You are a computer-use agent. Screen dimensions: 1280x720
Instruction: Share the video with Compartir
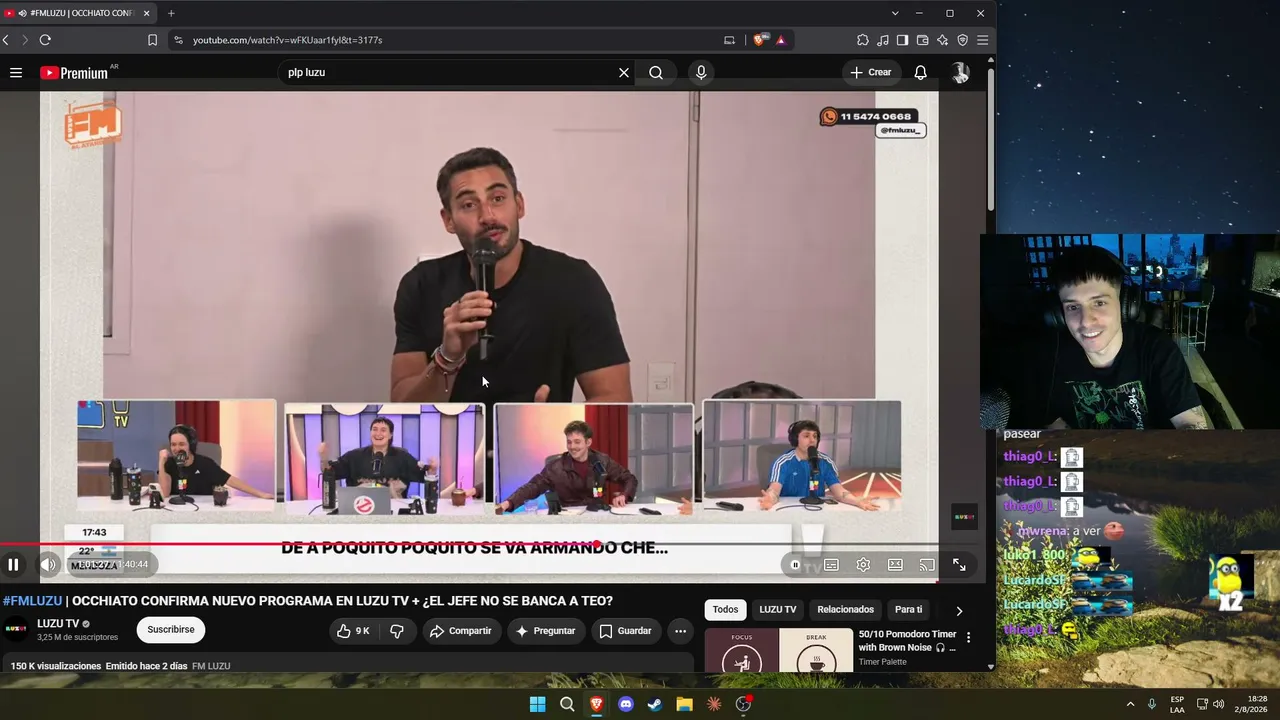click(460, 631)
